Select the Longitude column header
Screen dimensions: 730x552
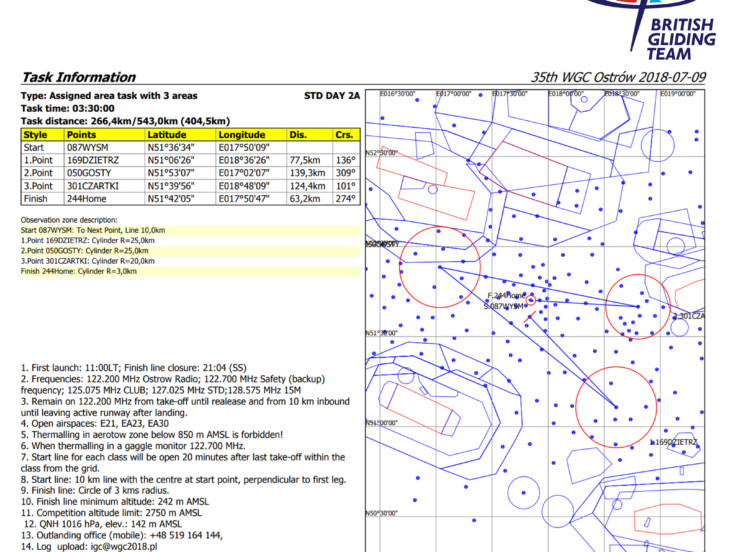[242, 134]
